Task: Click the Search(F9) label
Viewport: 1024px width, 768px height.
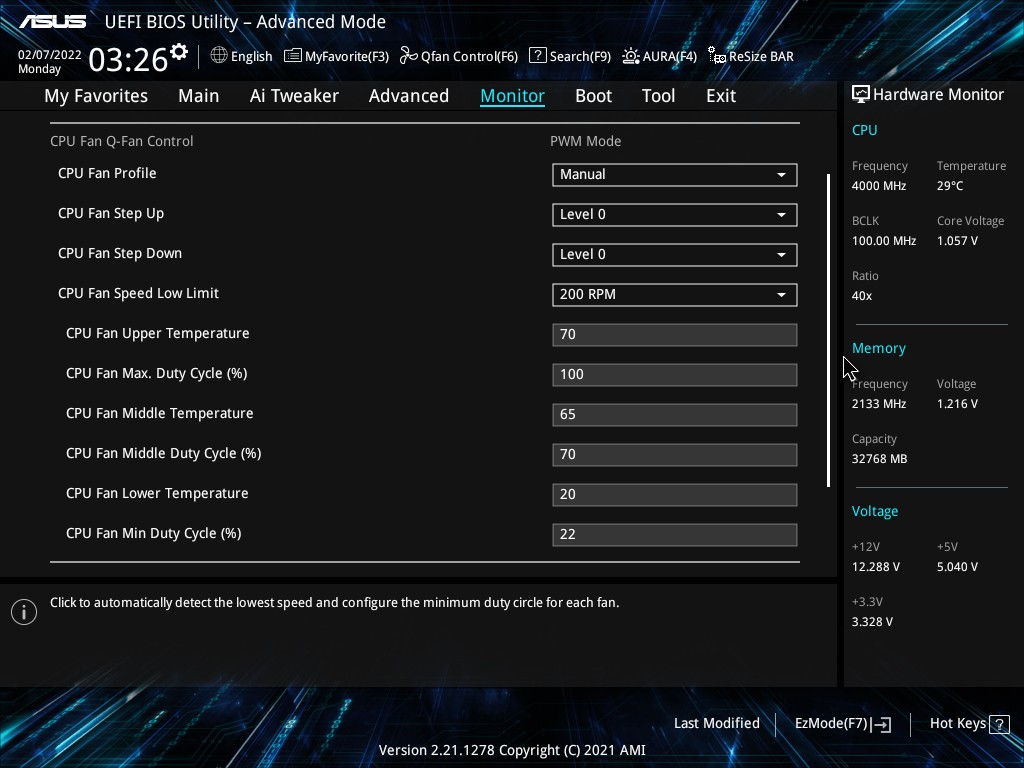Action: tap(580, 56)
